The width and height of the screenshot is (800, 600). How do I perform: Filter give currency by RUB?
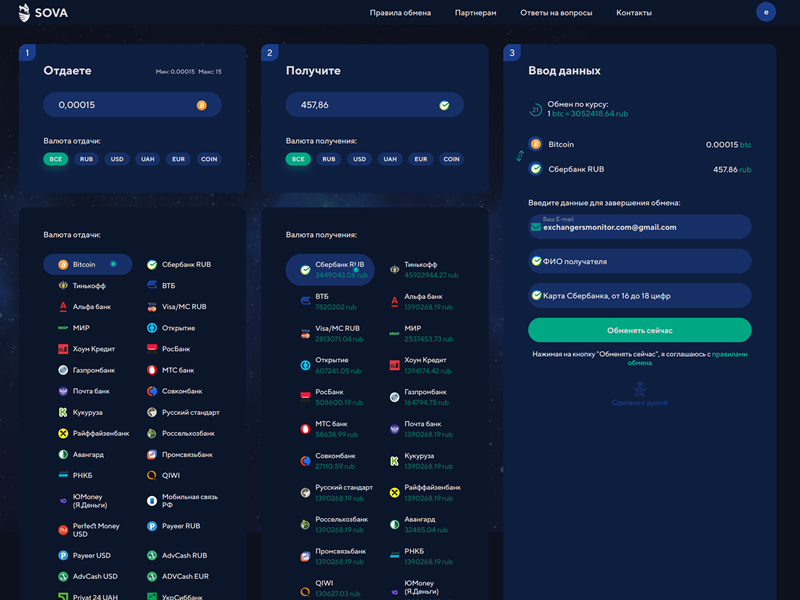(x=86, y=159)
